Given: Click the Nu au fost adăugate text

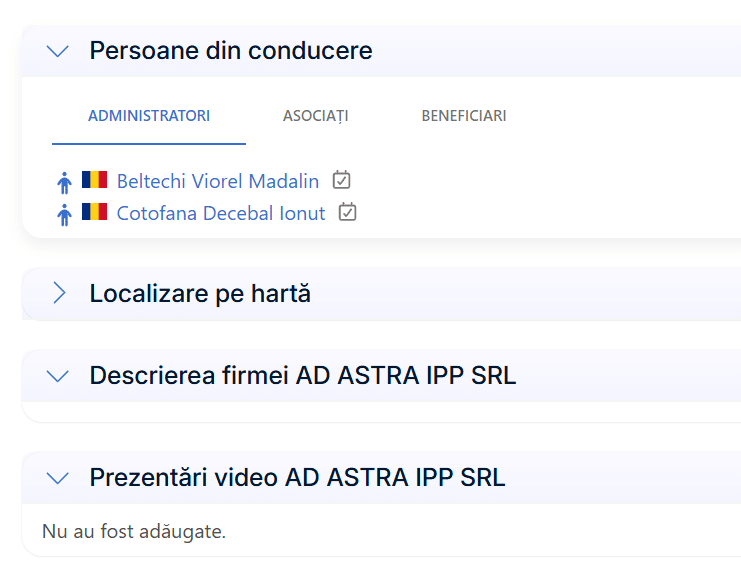Looking at the screenshot, I should tap(134, 531).
